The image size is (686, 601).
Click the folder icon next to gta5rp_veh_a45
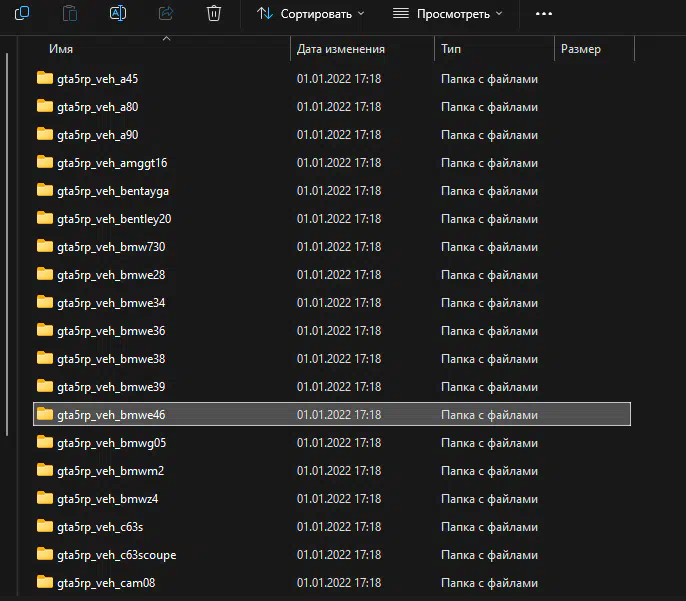(44, 78)
